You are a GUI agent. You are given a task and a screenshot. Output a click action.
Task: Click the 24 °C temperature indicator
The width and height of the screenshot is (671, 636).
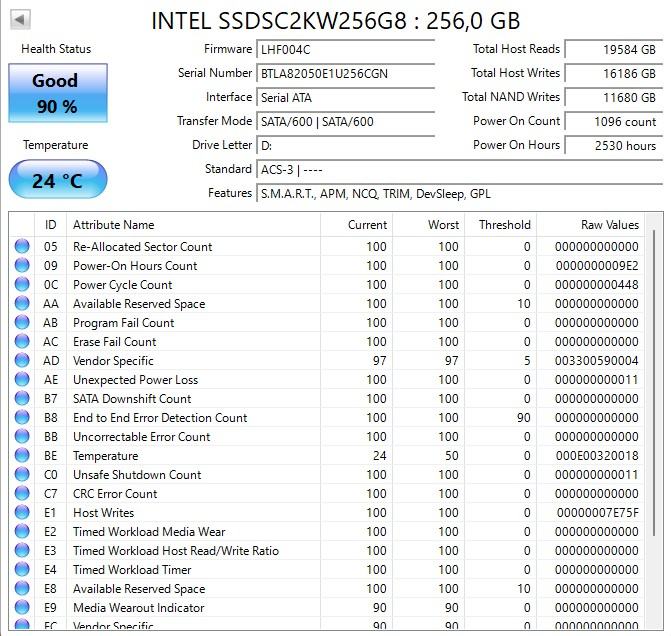[57, 180]
